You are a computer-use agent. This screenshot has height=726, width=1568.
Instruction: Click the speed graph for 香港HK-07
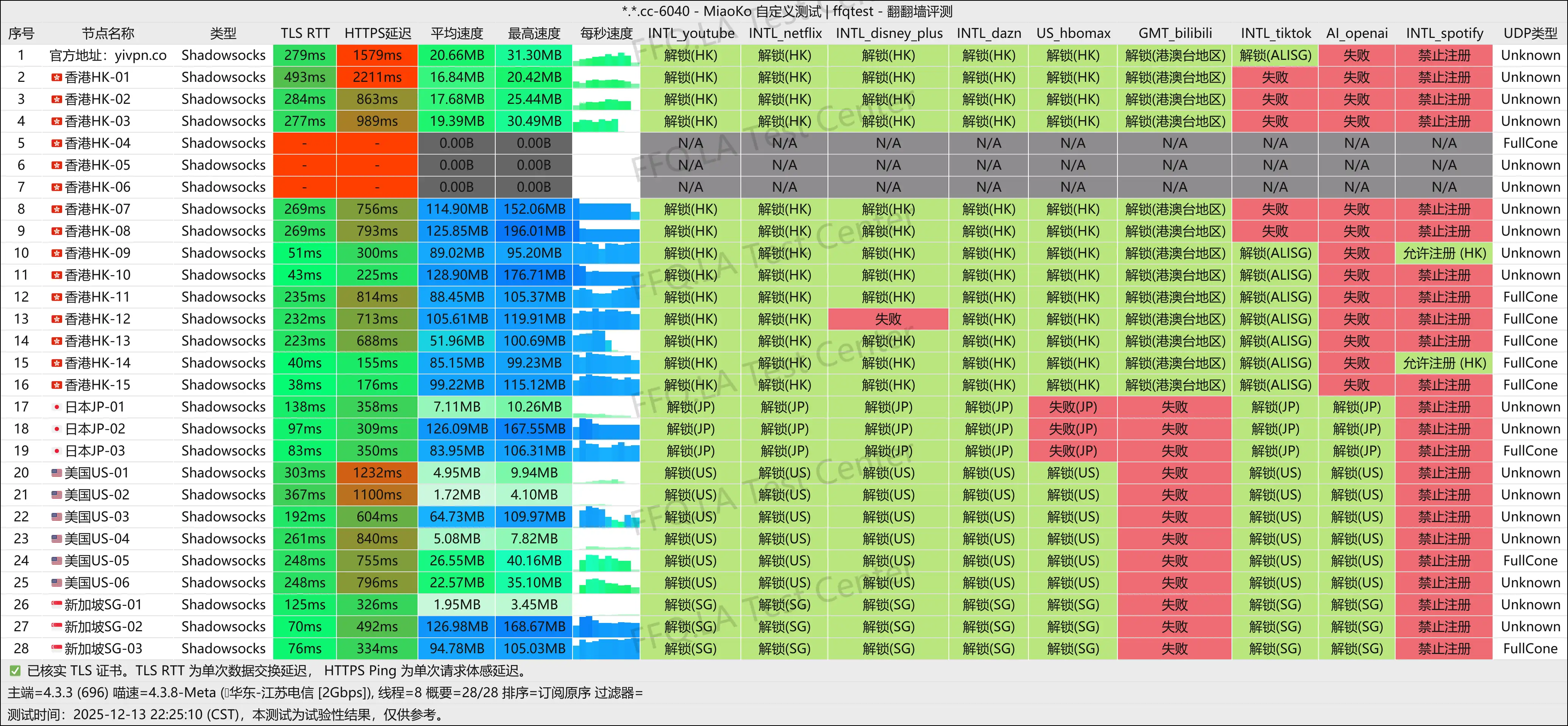pos(606,209)
